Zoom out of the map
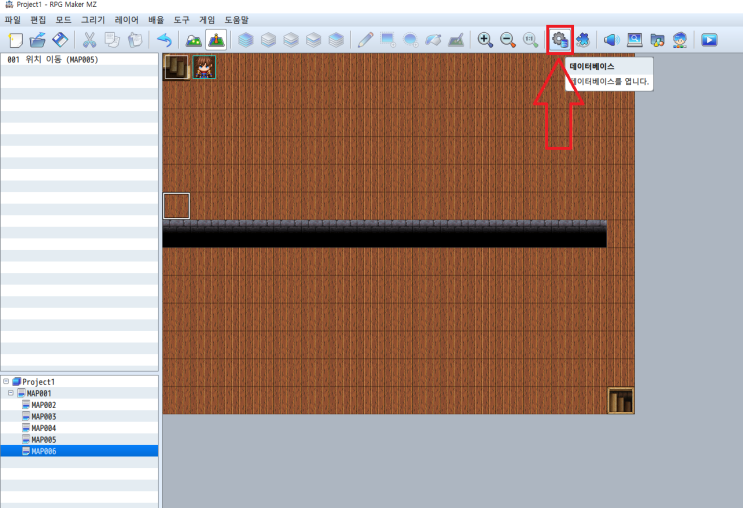The height and width of the screenshot is (508, 743). (x=507, y=40)
